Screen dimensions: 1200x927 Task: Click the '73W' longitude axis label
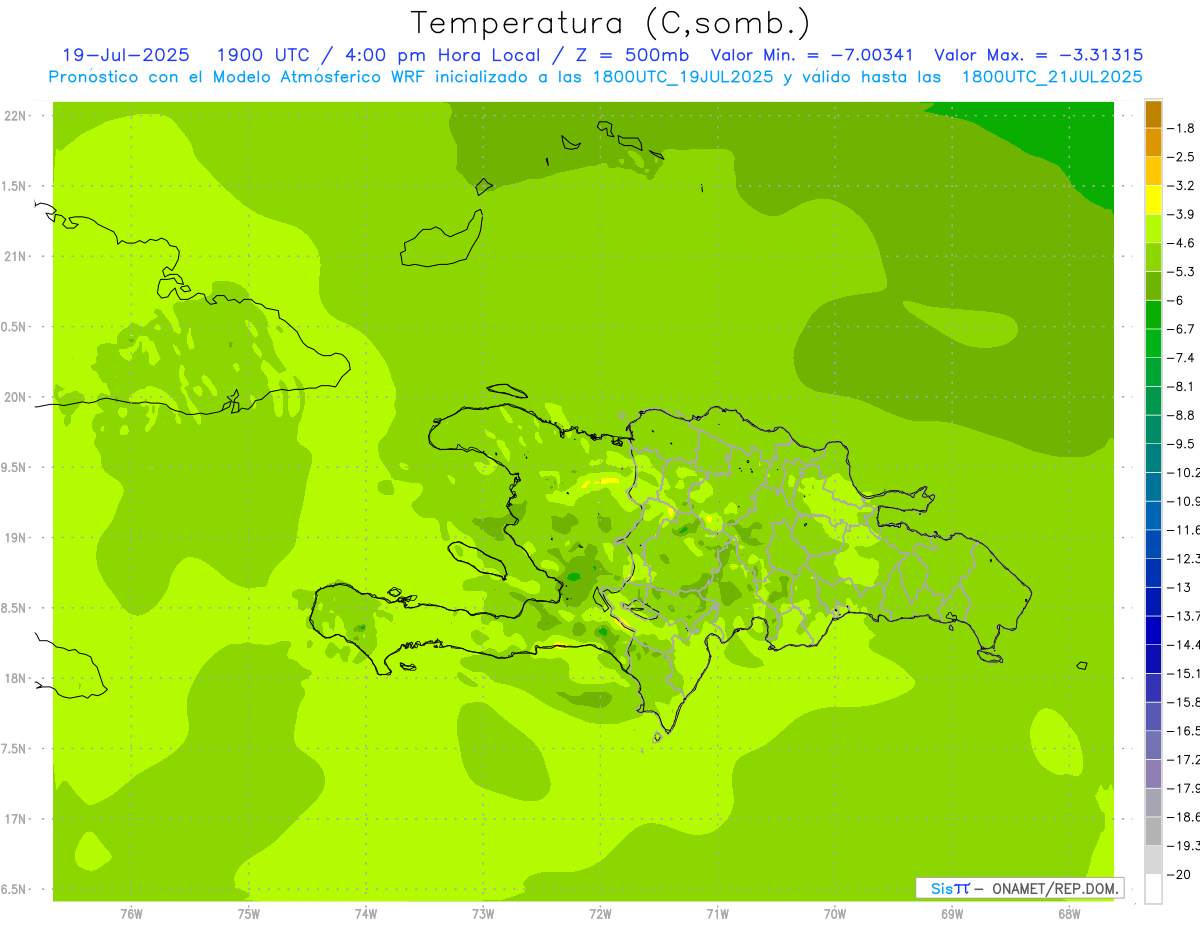(x=483, y=914)
